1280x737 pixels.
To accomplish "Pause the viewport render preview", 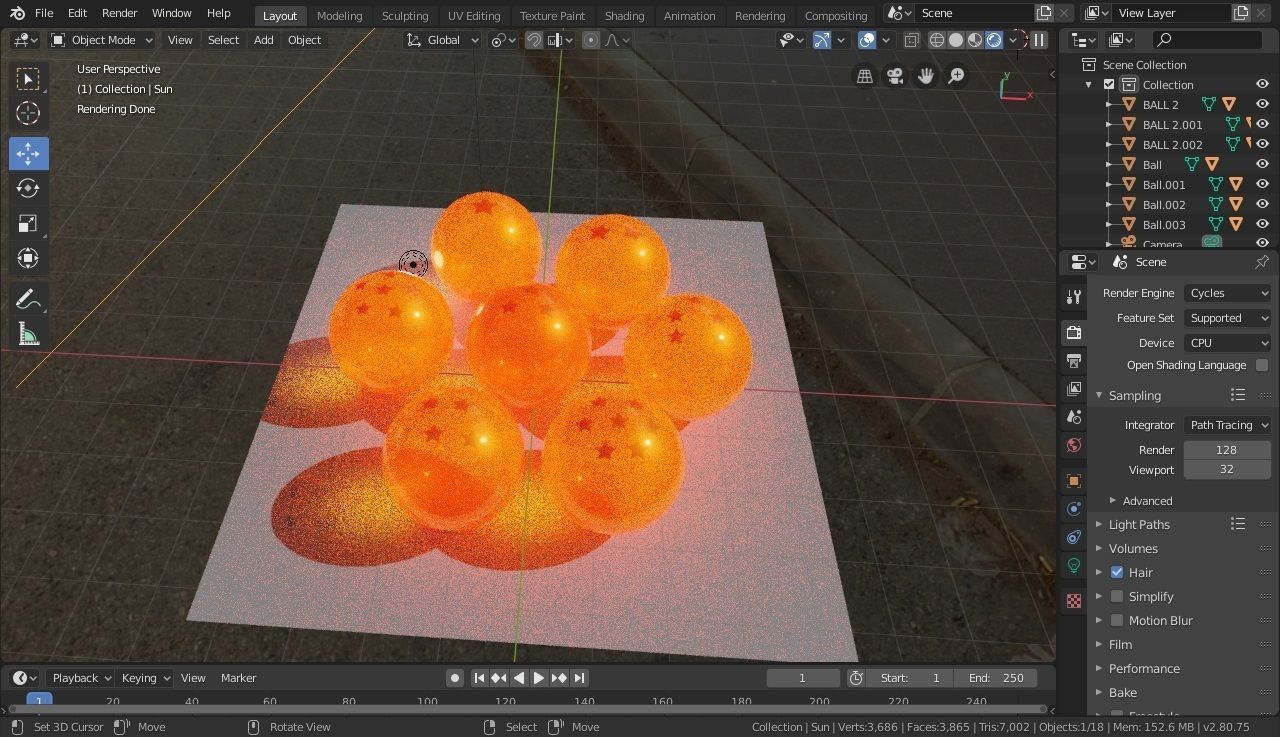I will [1039, 40].
